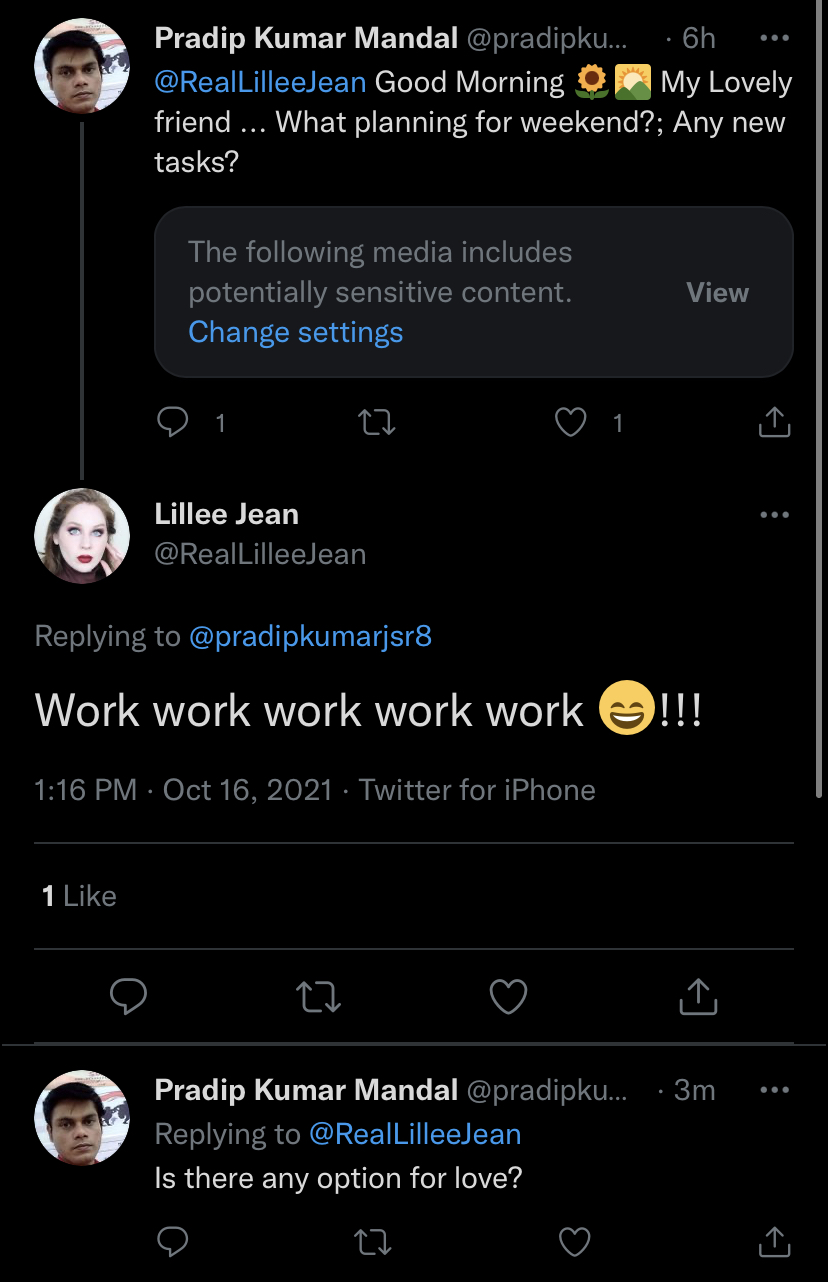Viewport: 828px width, 1282px height.
Task: Open Lillee Jean's profile picture
Action: [82, 535]
